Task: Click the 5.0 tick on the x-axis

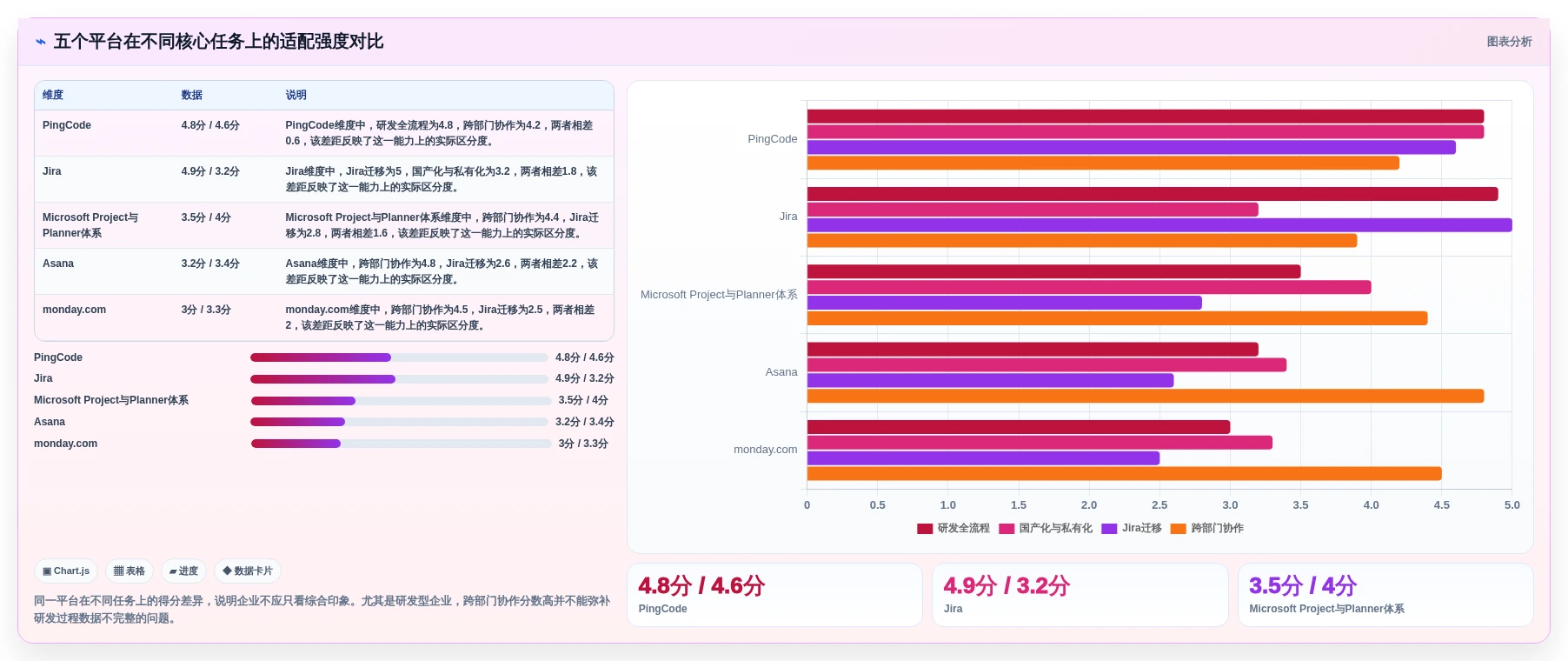Action: [1512, 505]
